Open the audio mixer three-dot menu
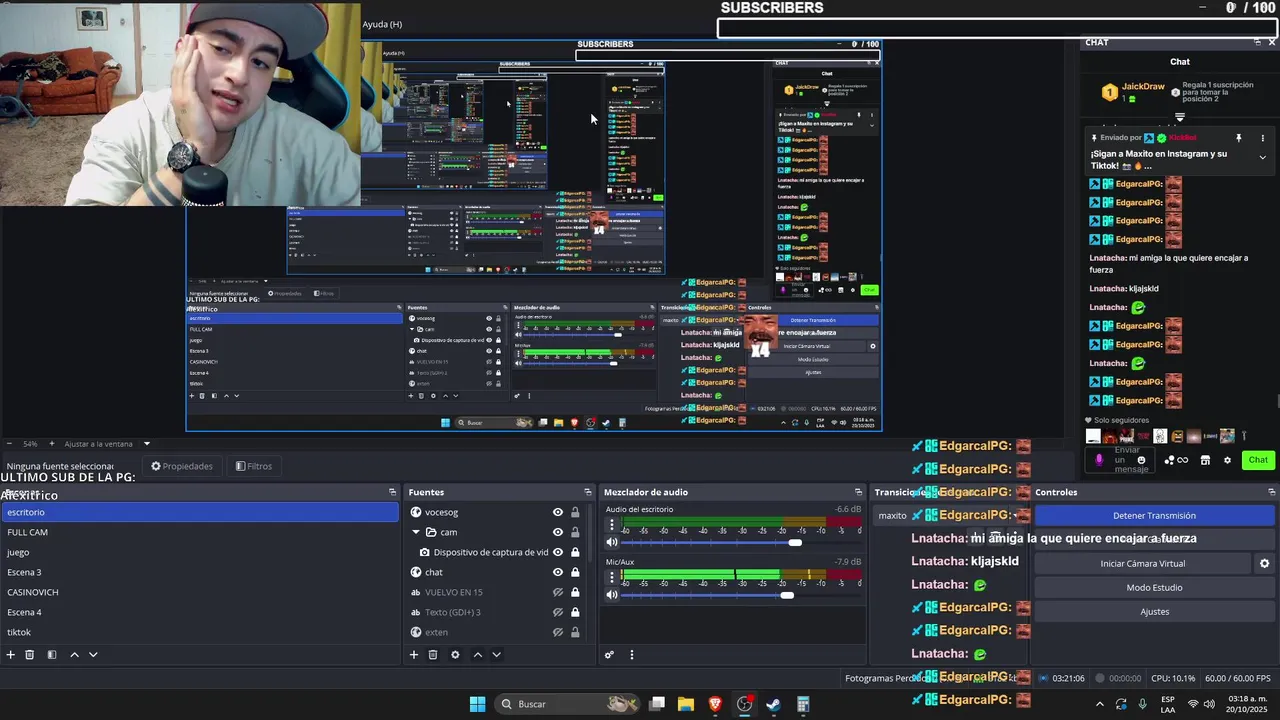This screenshot has height=720, width=1280. pyautogui.click(x=631, y=655)
